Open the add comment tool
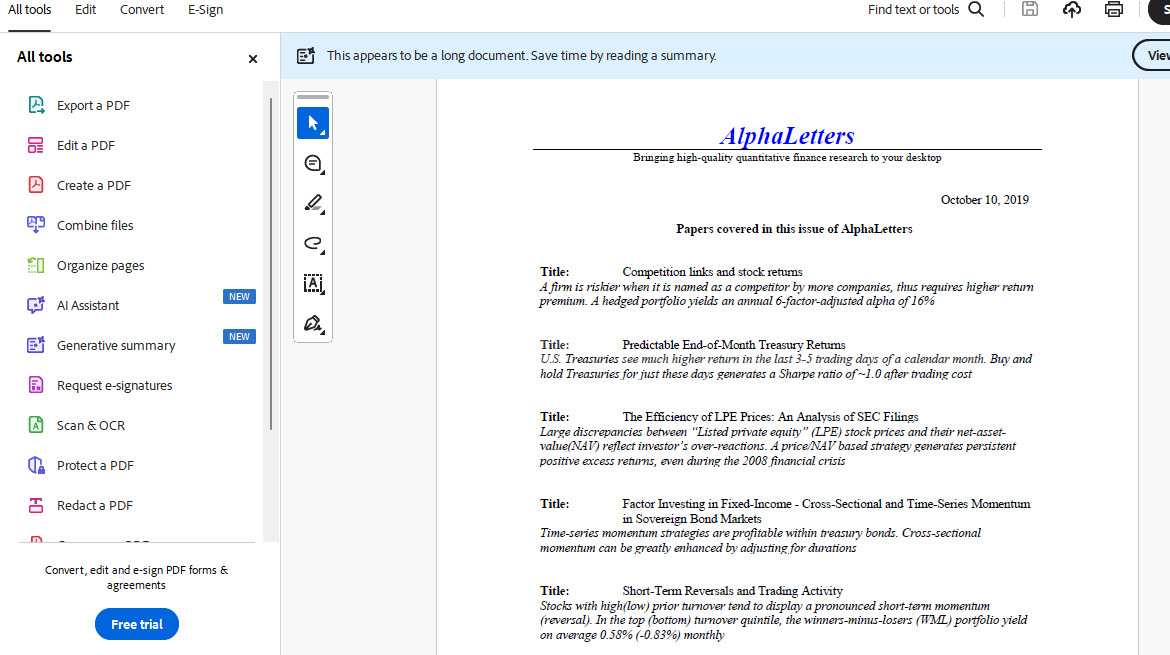This screenshot has height=655, width=1170. 313,163
